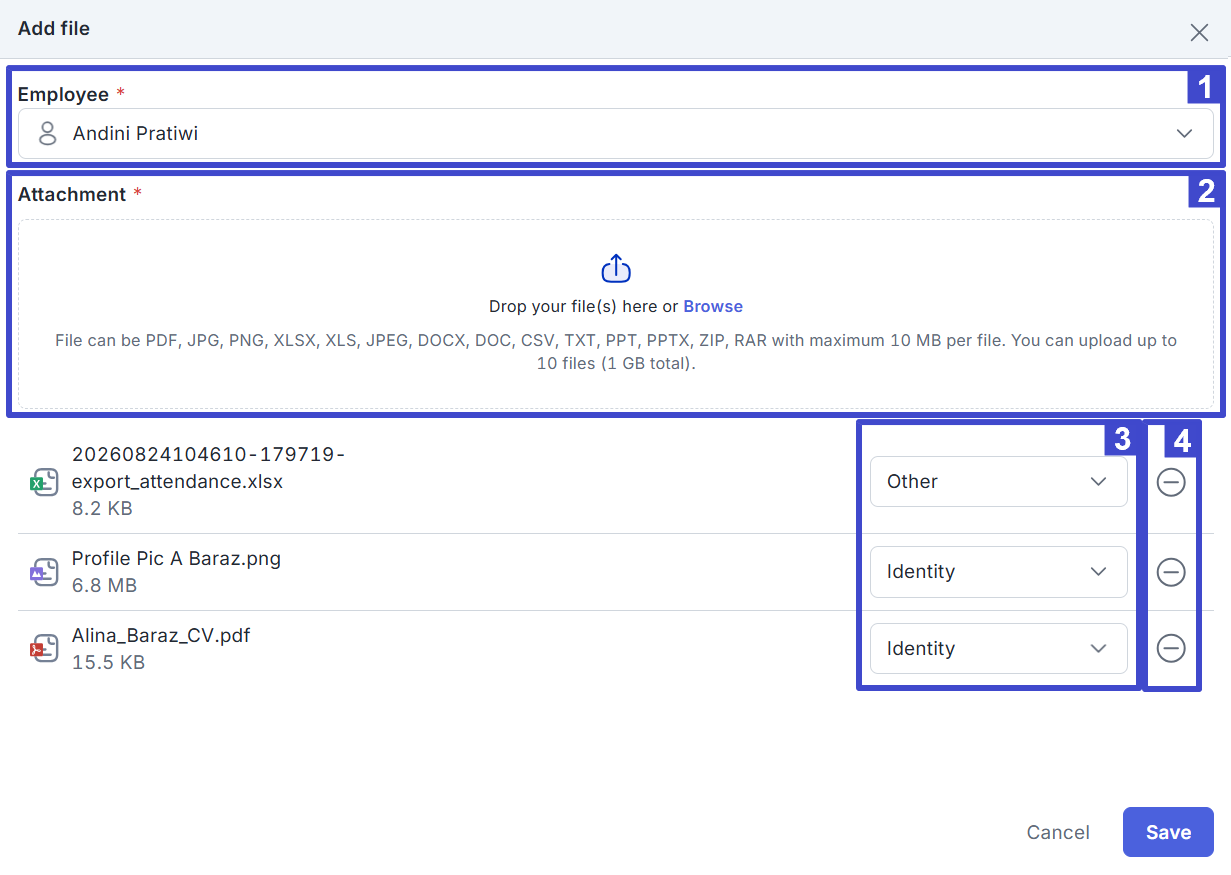Screen dimensions: 1231x875
Task: Click the Excel file icon for export_attendance
Action: pos(43,482)
